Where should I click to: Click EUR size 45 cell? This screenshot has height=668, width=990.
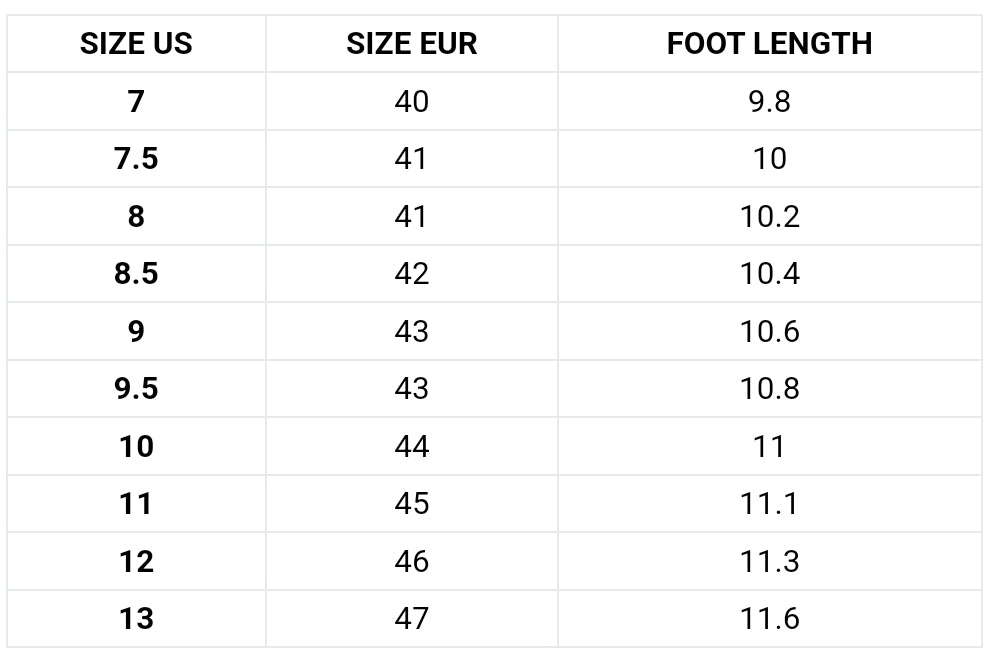411,504
